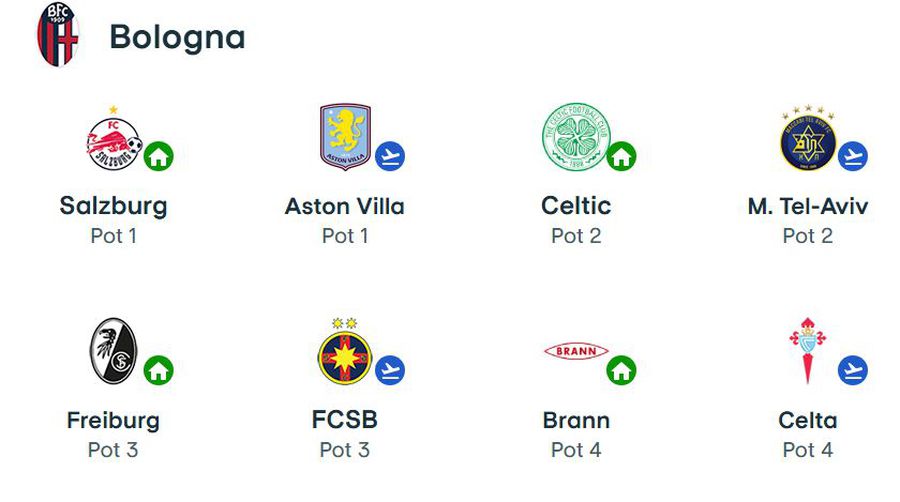The width and height of the screenshot is (900, 502).
Task: Click the home icon beside Freiburg
Action: [158, 370]
